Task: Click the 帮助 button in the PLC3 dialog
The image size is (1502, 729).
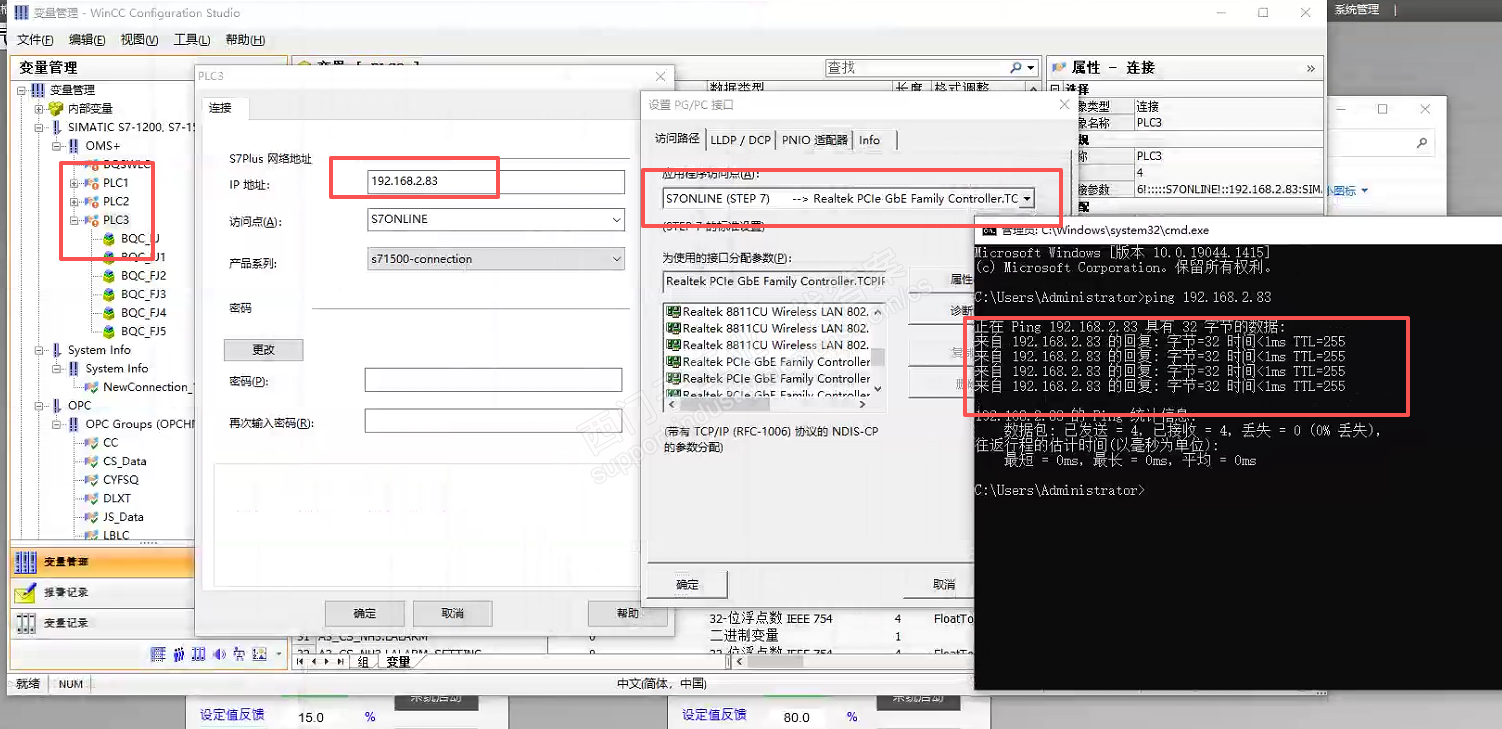Action: [x=627, y=613]
